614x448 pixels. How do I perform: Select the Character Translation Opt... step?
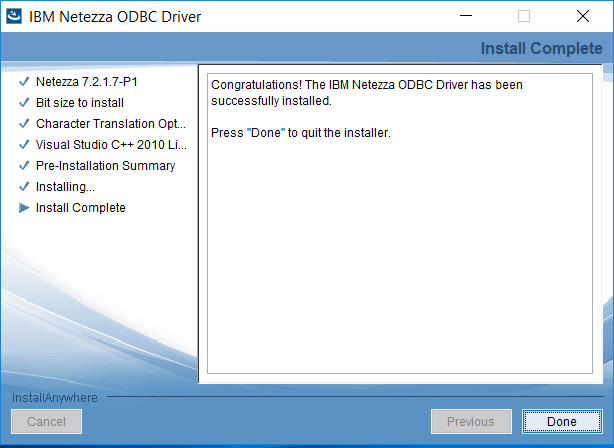(x=110, y=124)
